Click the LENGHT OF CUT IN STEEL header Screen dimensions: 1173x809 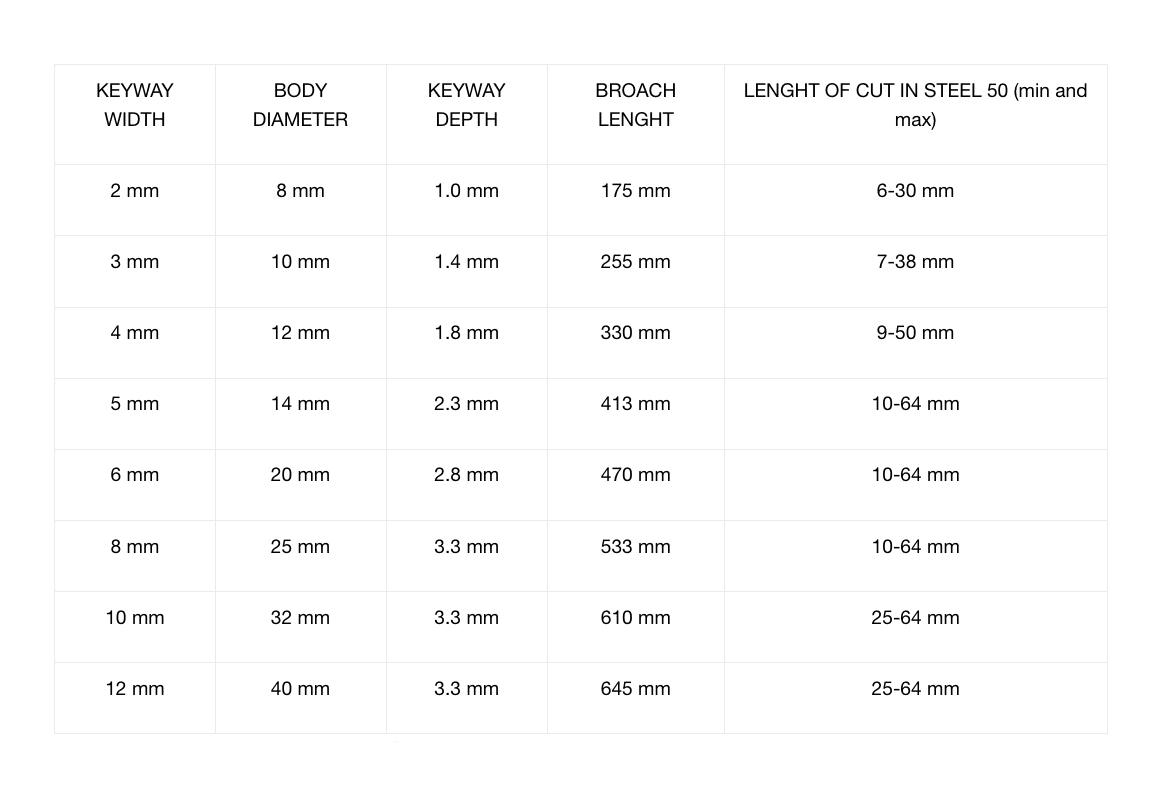coord(915,105)
